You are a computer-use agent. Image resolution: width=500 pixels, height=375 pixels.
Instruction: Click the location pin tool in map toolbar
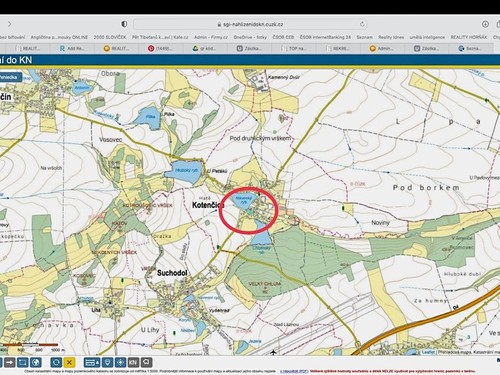[x=107, y=362]
